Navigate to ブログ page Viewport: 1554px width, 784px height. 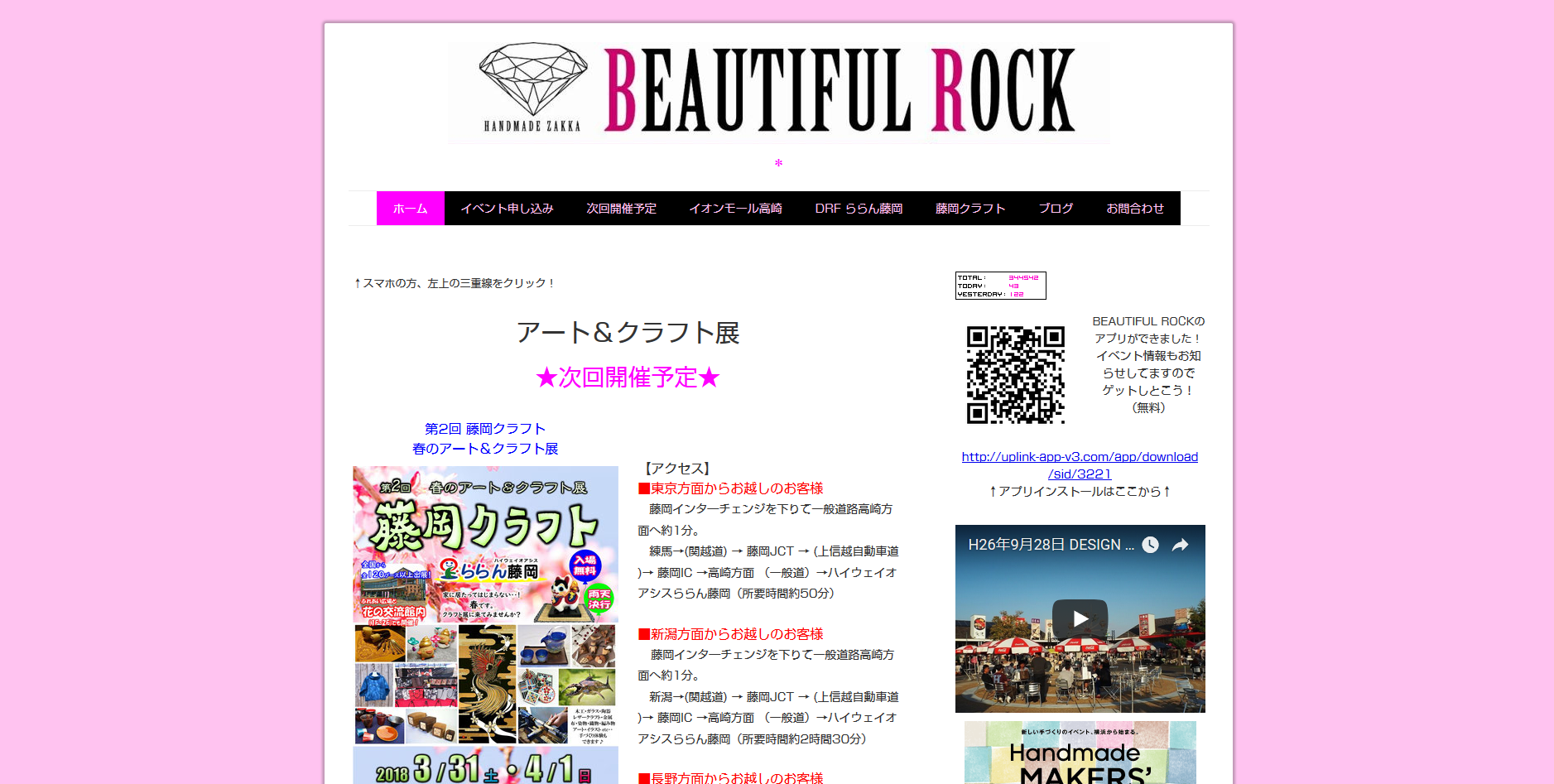point(1056,208)
